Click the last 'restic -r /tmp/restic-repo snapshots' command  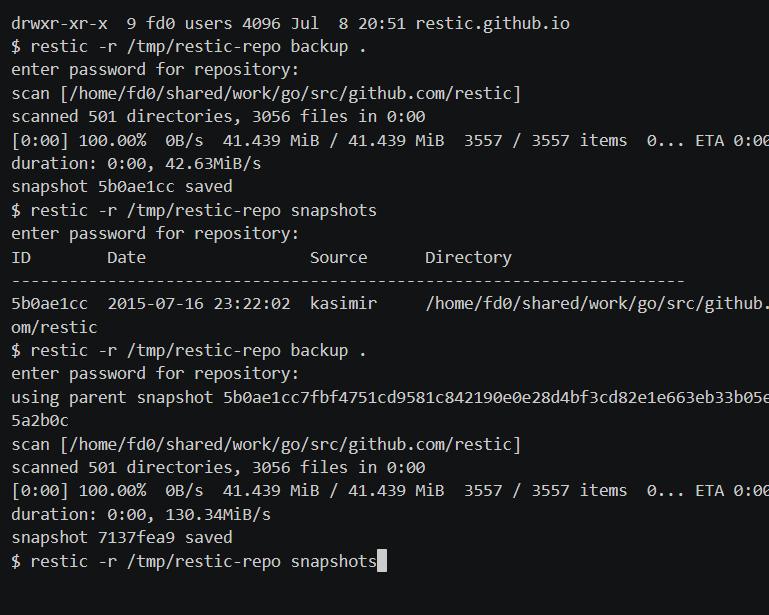194,561
